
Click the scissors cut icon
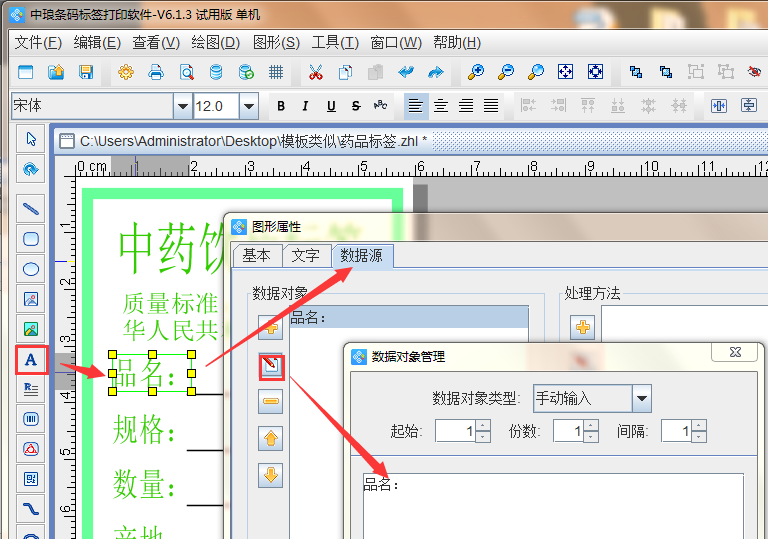(315, 72)
